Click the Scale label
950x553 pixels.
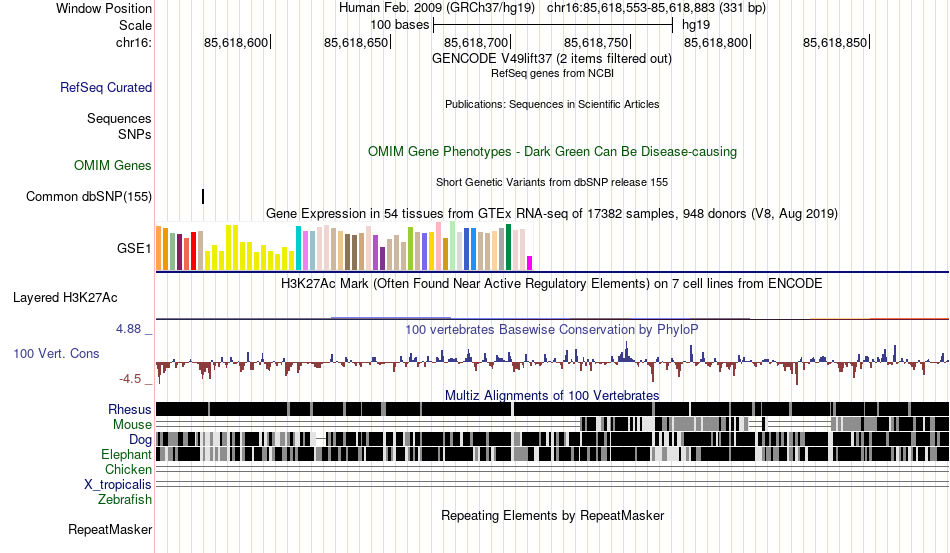click(135, 25)
